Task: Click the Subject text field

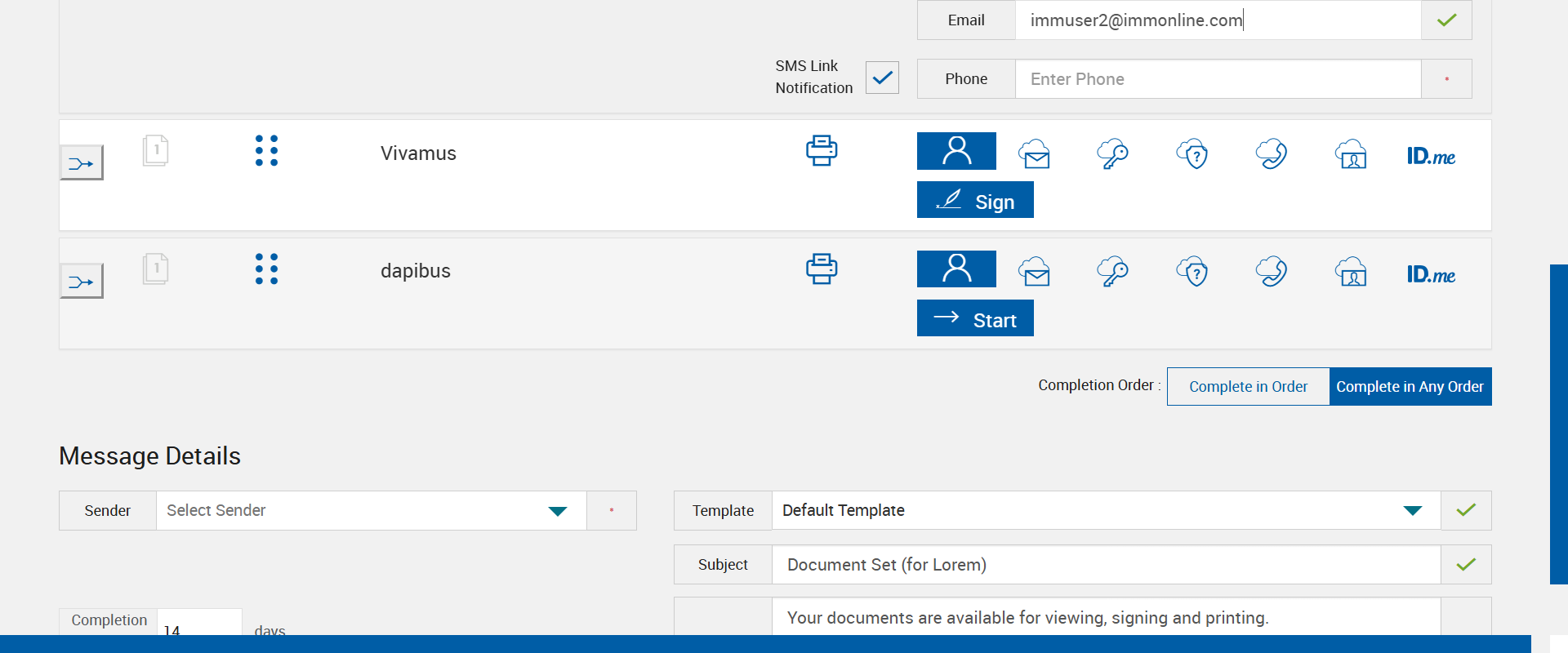Action: coord(1106,565)
